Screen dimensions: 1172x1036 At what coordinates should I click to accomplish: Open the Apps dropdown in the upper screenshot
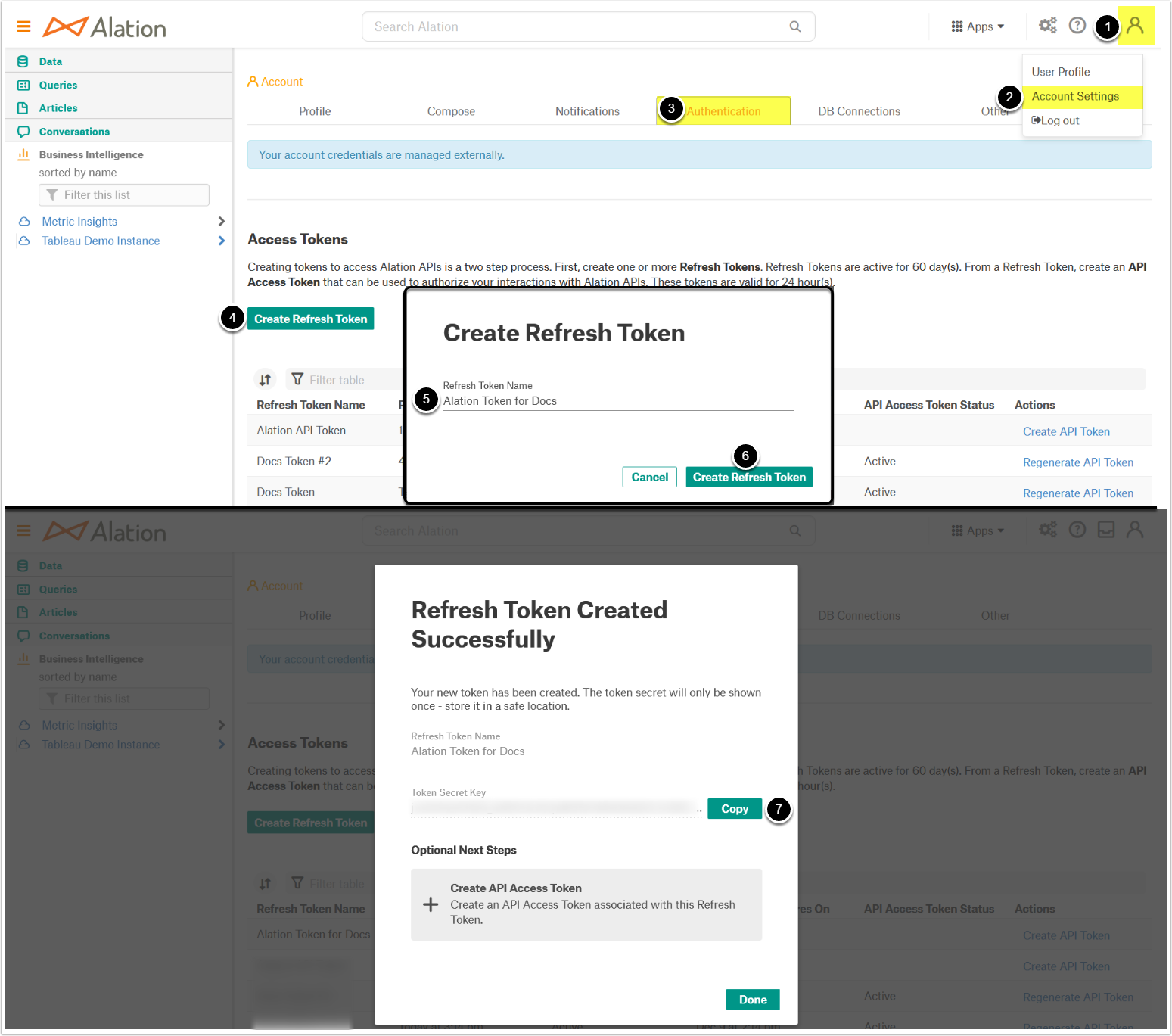point(978,26)
